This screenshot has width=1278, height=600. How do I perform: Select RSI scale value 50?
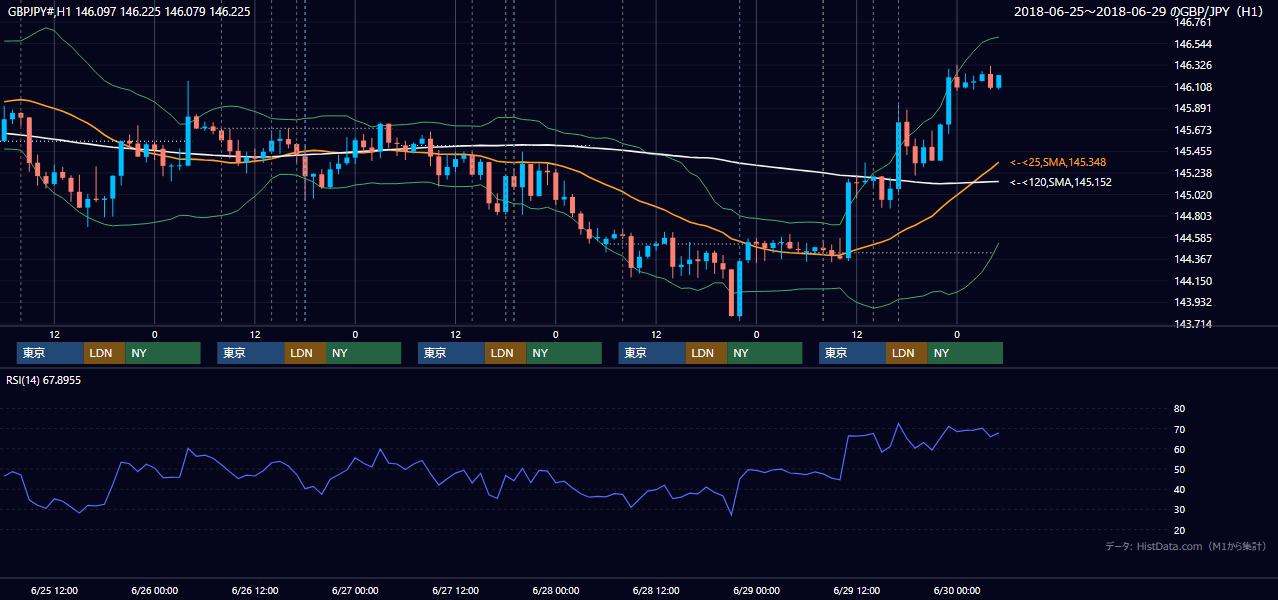pos(1180,469)
